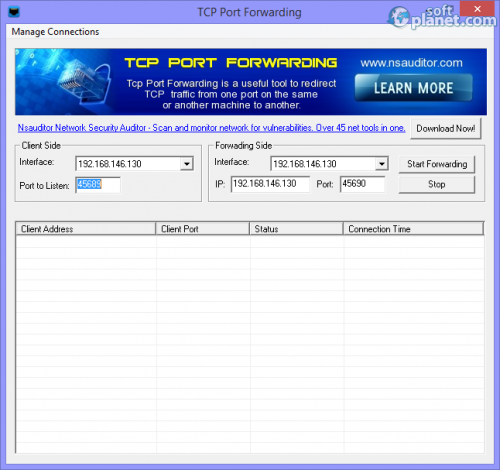Viewport: 500px width, 470px height.
Task: Click the Start Forwarding button
Action: [437, 164]
